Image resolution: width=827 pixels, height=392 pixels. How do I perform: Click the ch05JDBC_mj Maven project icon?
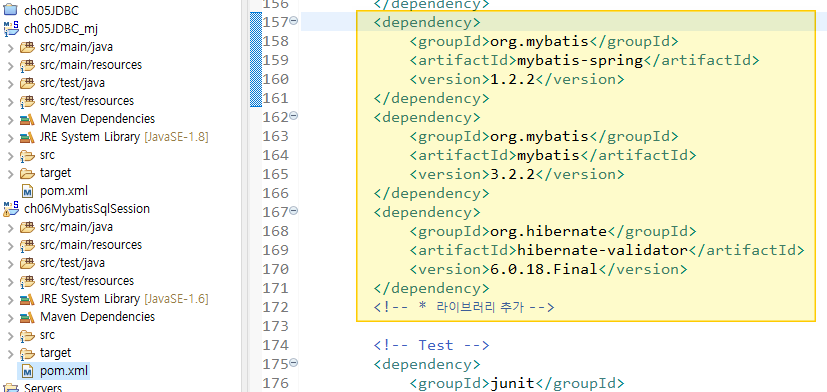pyautogui.click(x=11, y=28)
